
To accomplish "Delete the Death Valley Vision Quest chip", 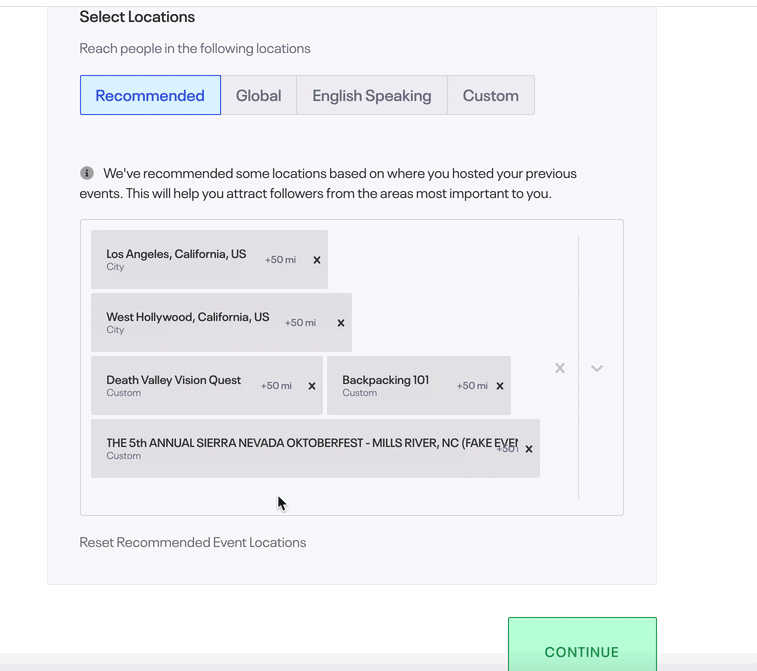I will pos(312,386).
